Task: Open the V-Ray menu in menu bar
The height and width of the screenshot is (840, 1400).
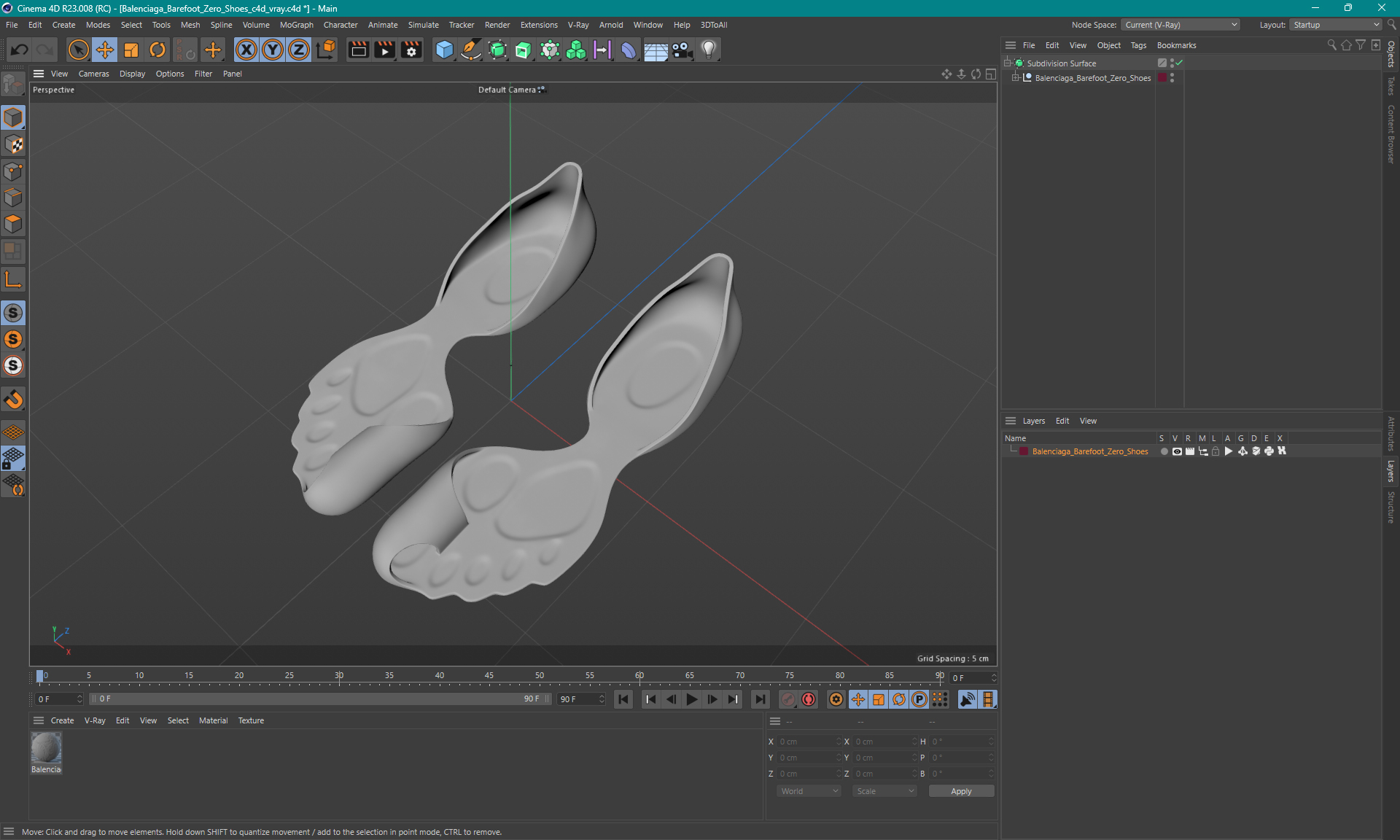Action: 578,25
